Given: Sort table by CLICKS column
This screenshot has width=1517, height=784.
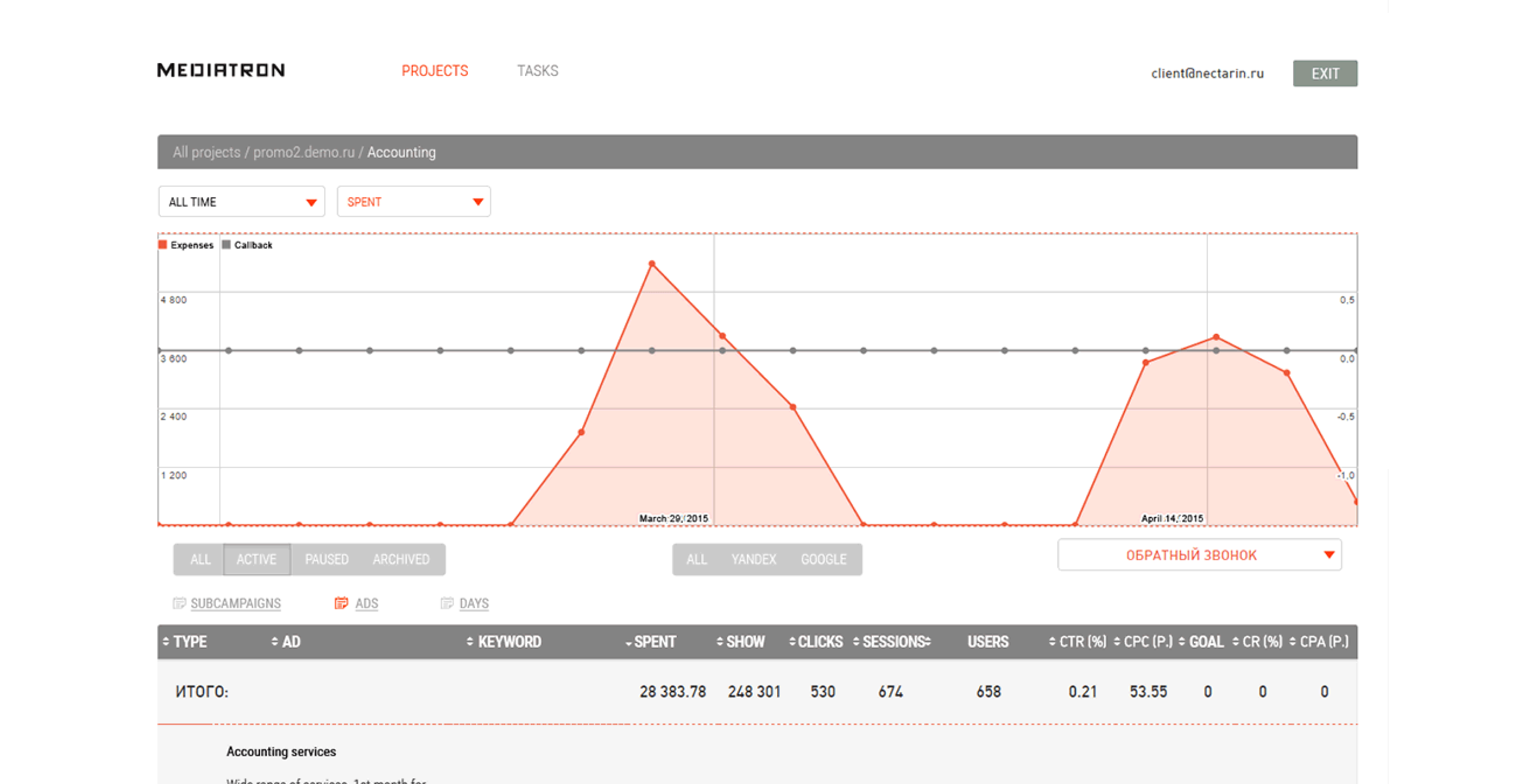Looking at the screenshot, I should [x=816, y=642].
